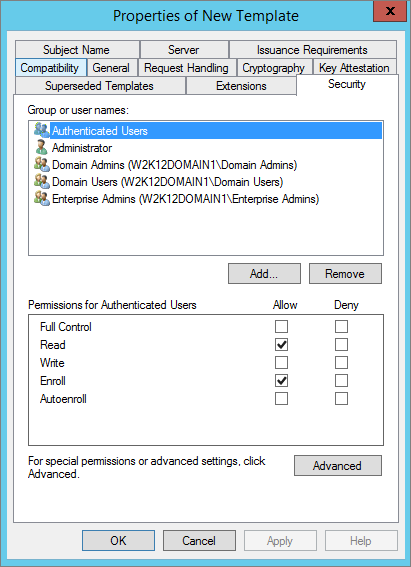The width and height of the screenshot is (411, 567).
Task: Open the Issuance Requirements tab
Action: [312, 50]
